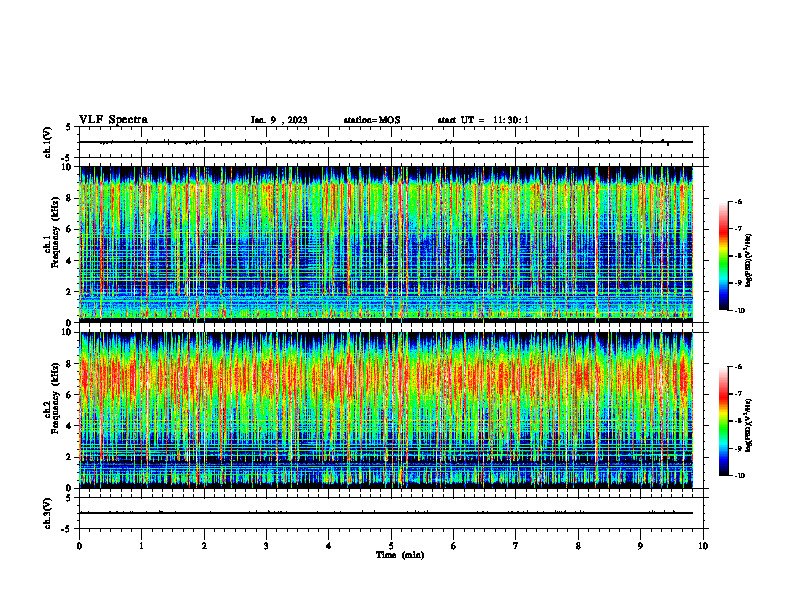This screenshot has width=792, height=612.
Task: Click the log(PSD) label beside ch.1 colorbar
Action: 748,261
